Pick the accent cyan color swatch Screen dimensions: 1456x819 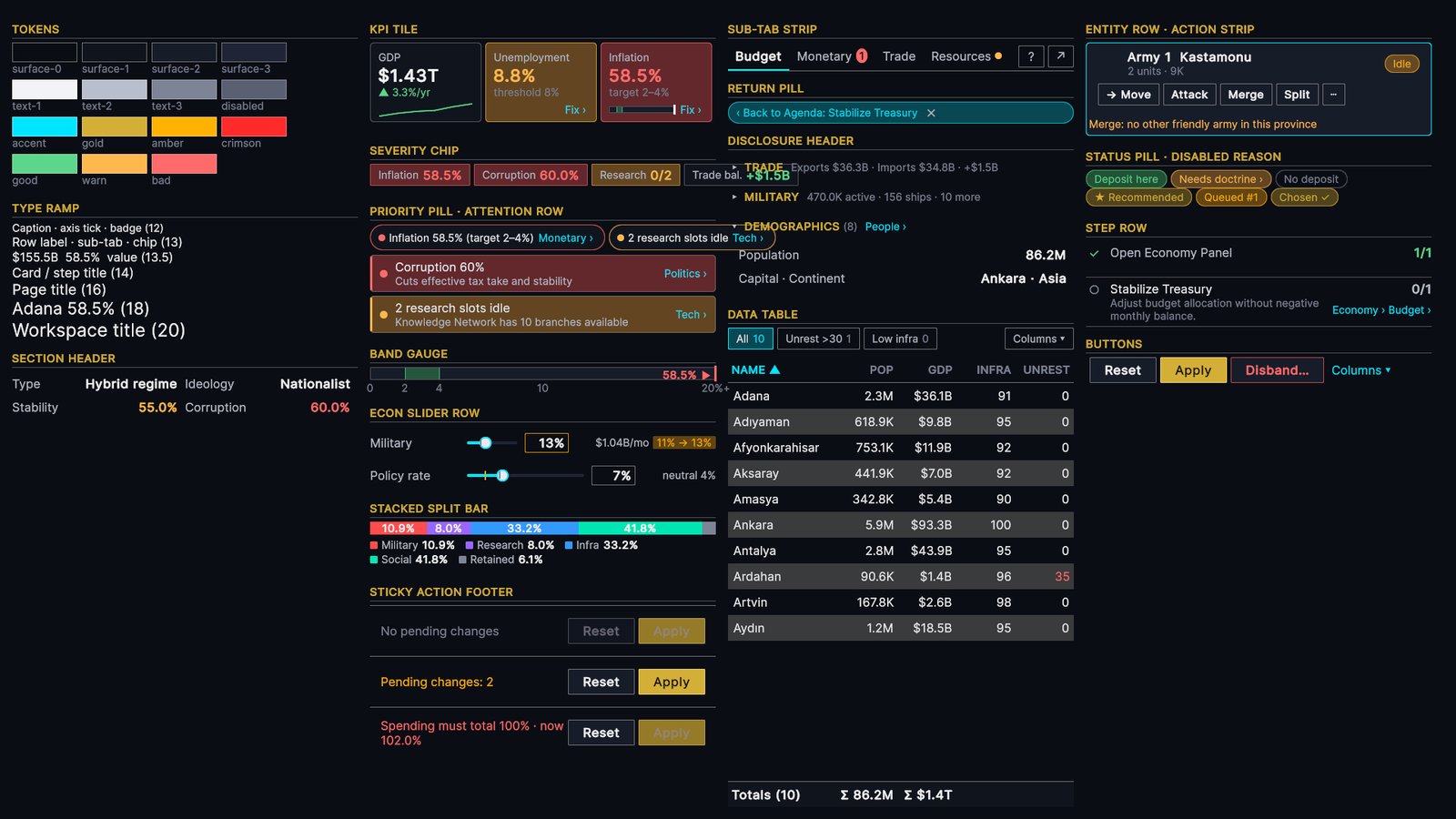pyautogui.click(x=45, y=126)
